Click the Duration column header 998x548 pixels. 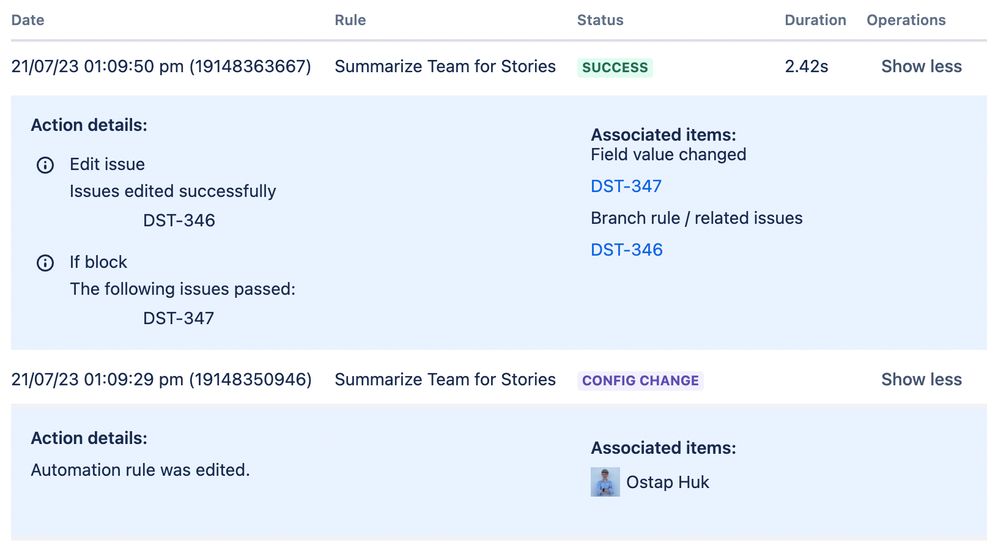click(815, 20)
